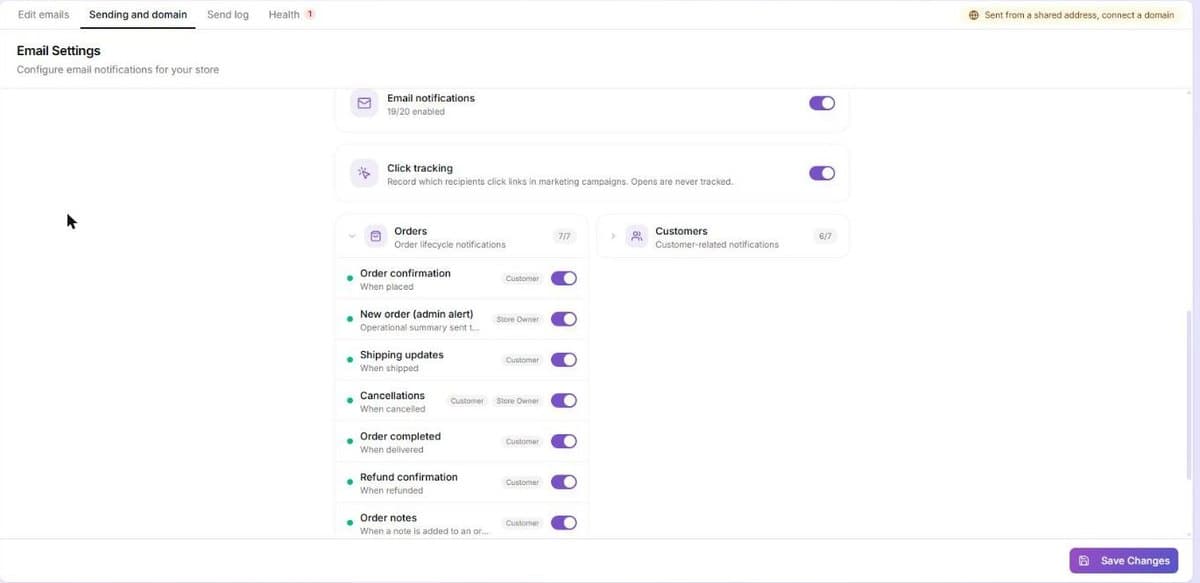Click the envelope icon beside Email notifications
1200x583 pixels.
coord(364,103)
